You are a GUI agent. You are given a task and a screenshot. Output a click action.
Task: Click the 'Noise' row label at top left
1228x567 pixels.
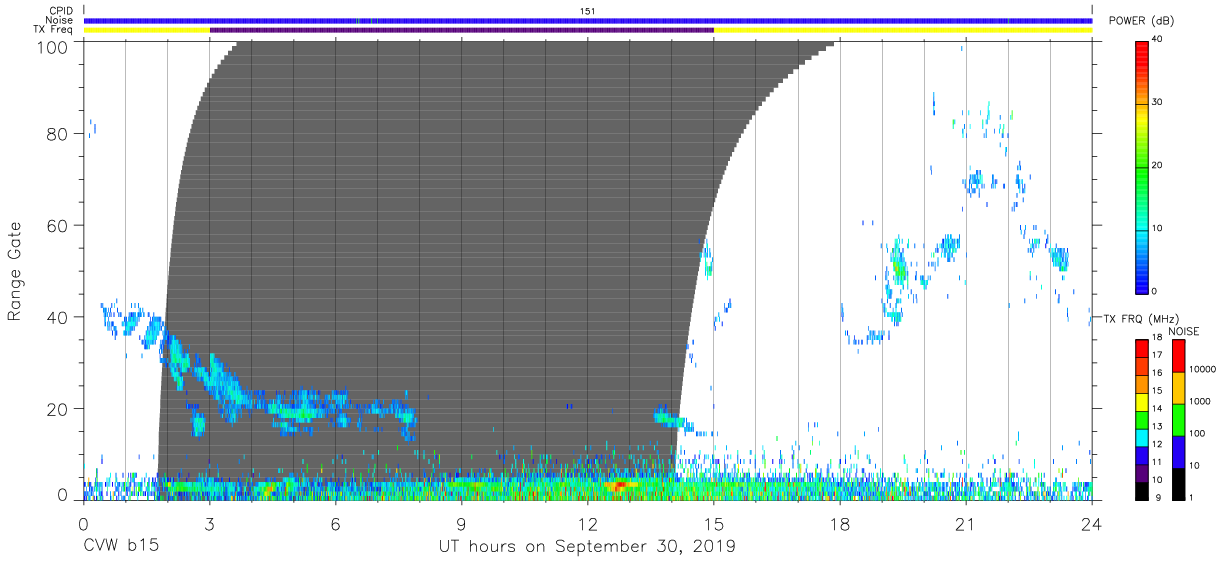pos(61,20)
